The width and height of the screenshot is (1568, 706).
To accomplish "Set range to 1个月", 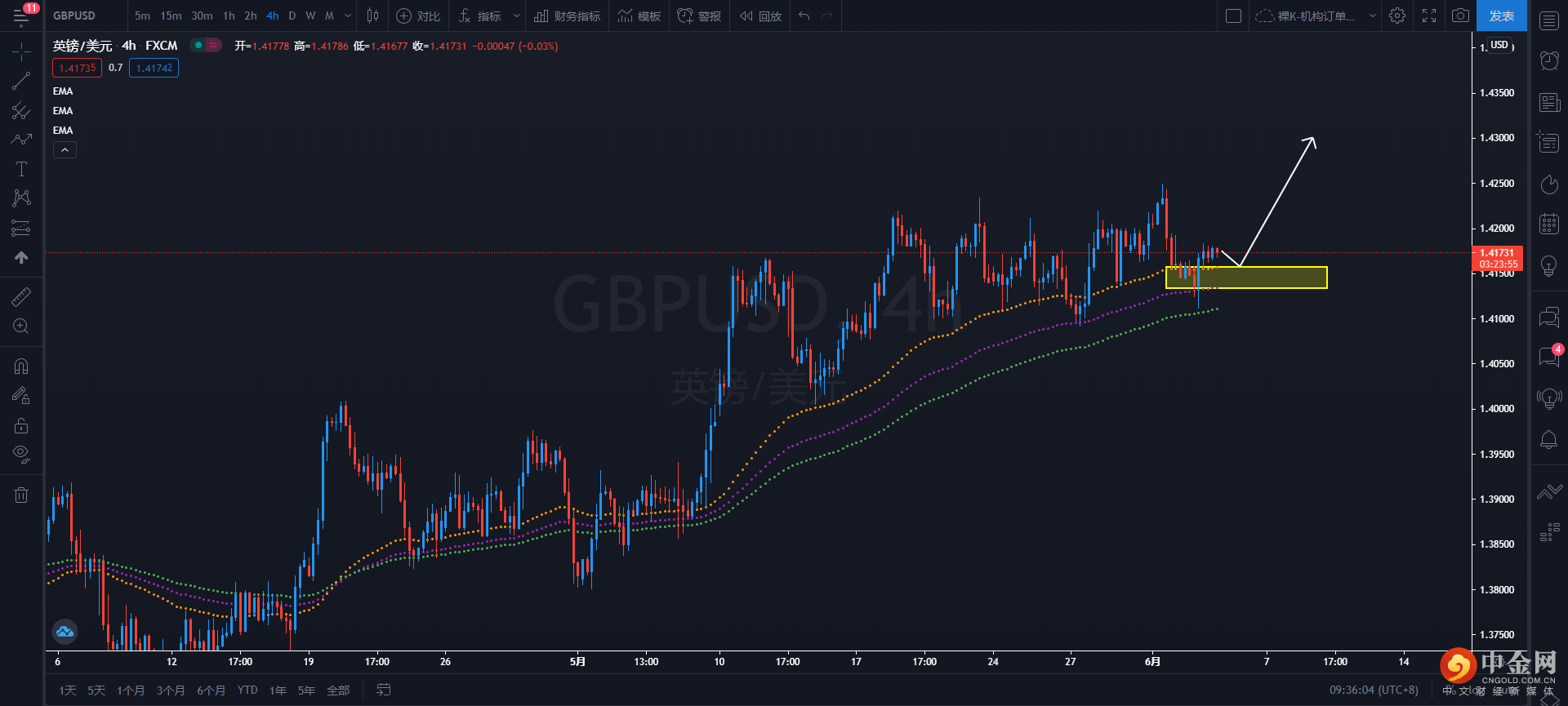I will [x=131, y=690].
